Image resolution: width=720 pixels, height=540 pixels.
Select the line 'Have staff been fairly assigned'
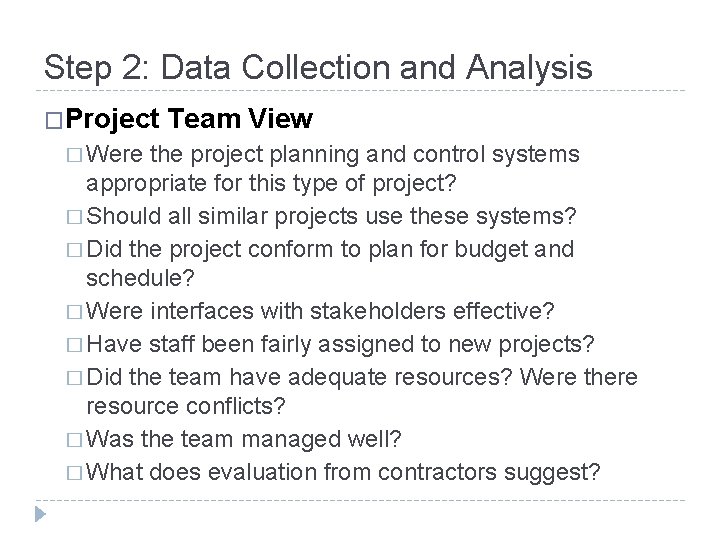pyautogui.click(x=340, y=345)
